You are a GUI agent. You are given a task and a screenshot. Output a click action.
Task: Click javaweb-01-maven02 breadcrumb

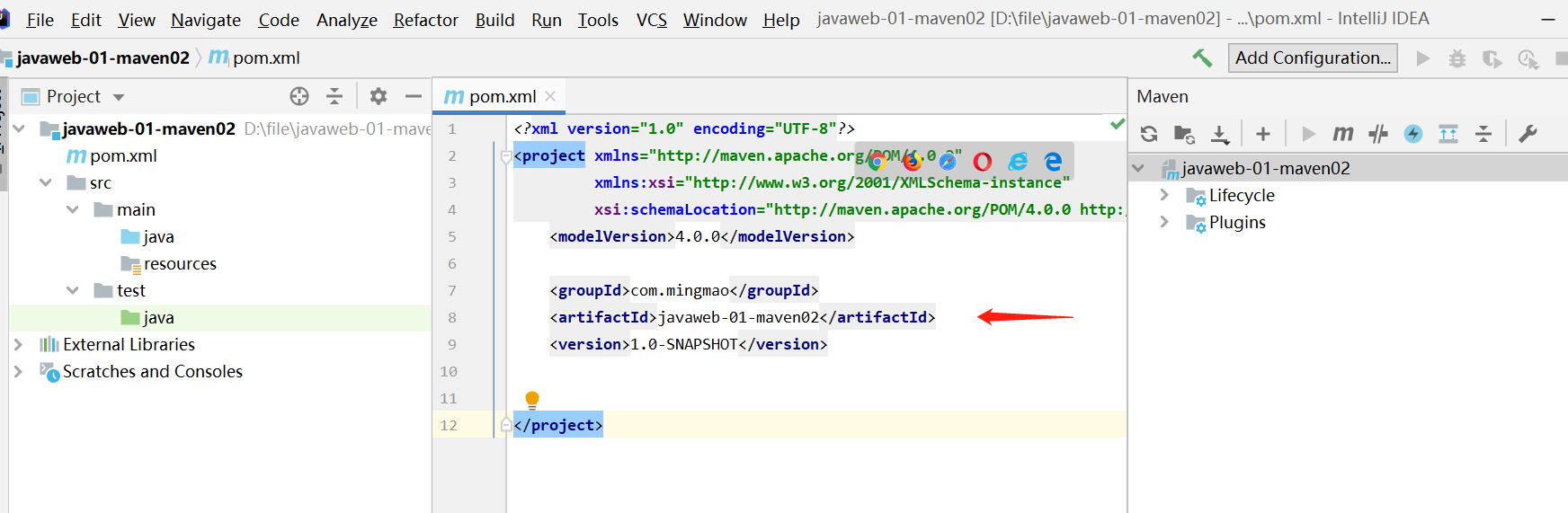(102, 58)
